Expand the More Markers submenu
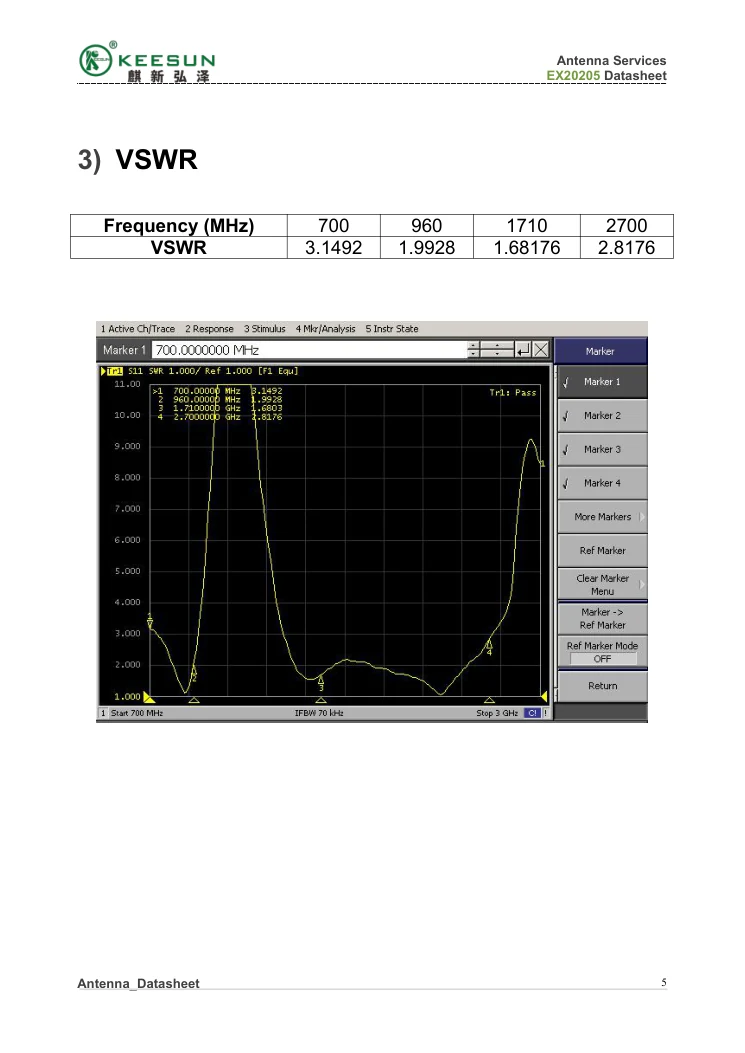Screen dimensions: 745x1053 tap(603, 516)
